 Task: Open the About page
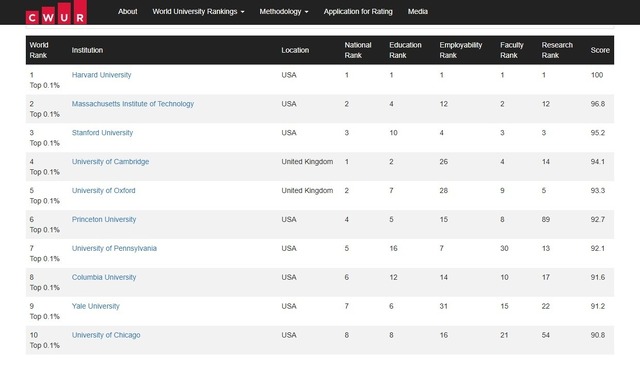pyautogui.click(x=127, y=11)
